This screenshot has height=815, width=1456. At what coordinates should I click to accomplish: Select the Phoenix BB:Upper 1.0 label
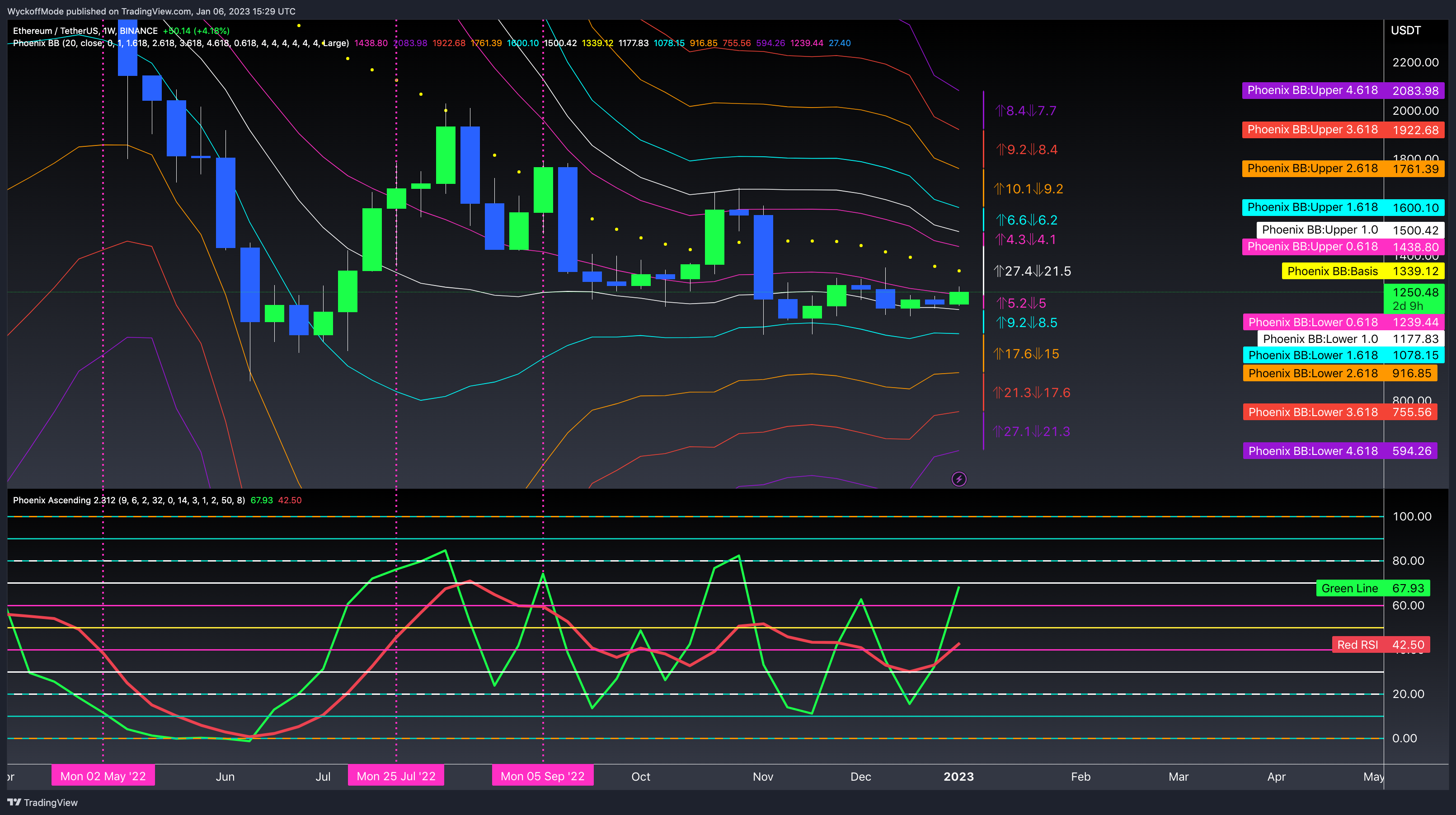tap(1350, 230)
